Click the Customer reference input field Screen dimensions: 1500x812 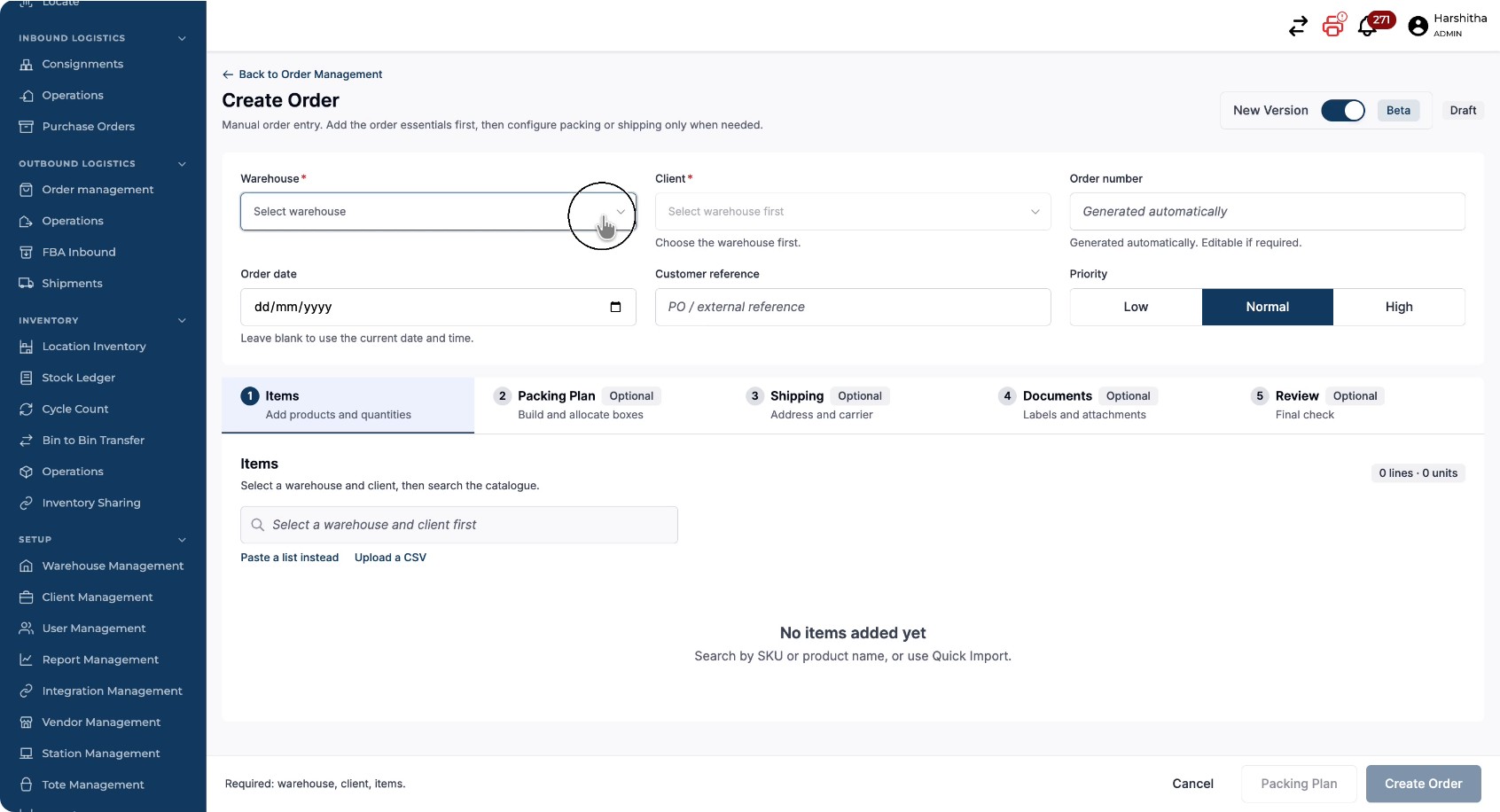(853, 307)
